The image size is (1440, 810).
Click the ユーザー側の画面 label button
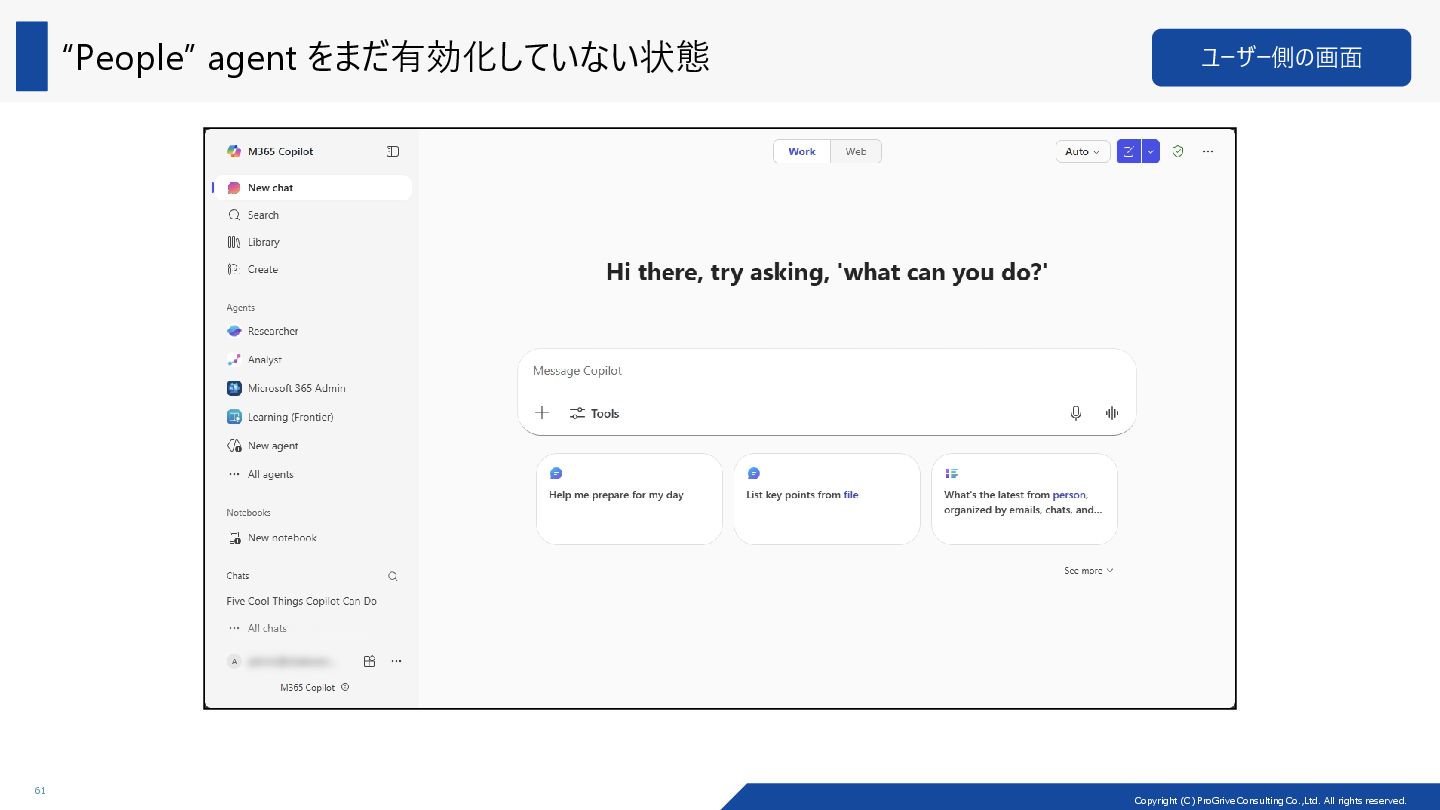pos(1281,57)
